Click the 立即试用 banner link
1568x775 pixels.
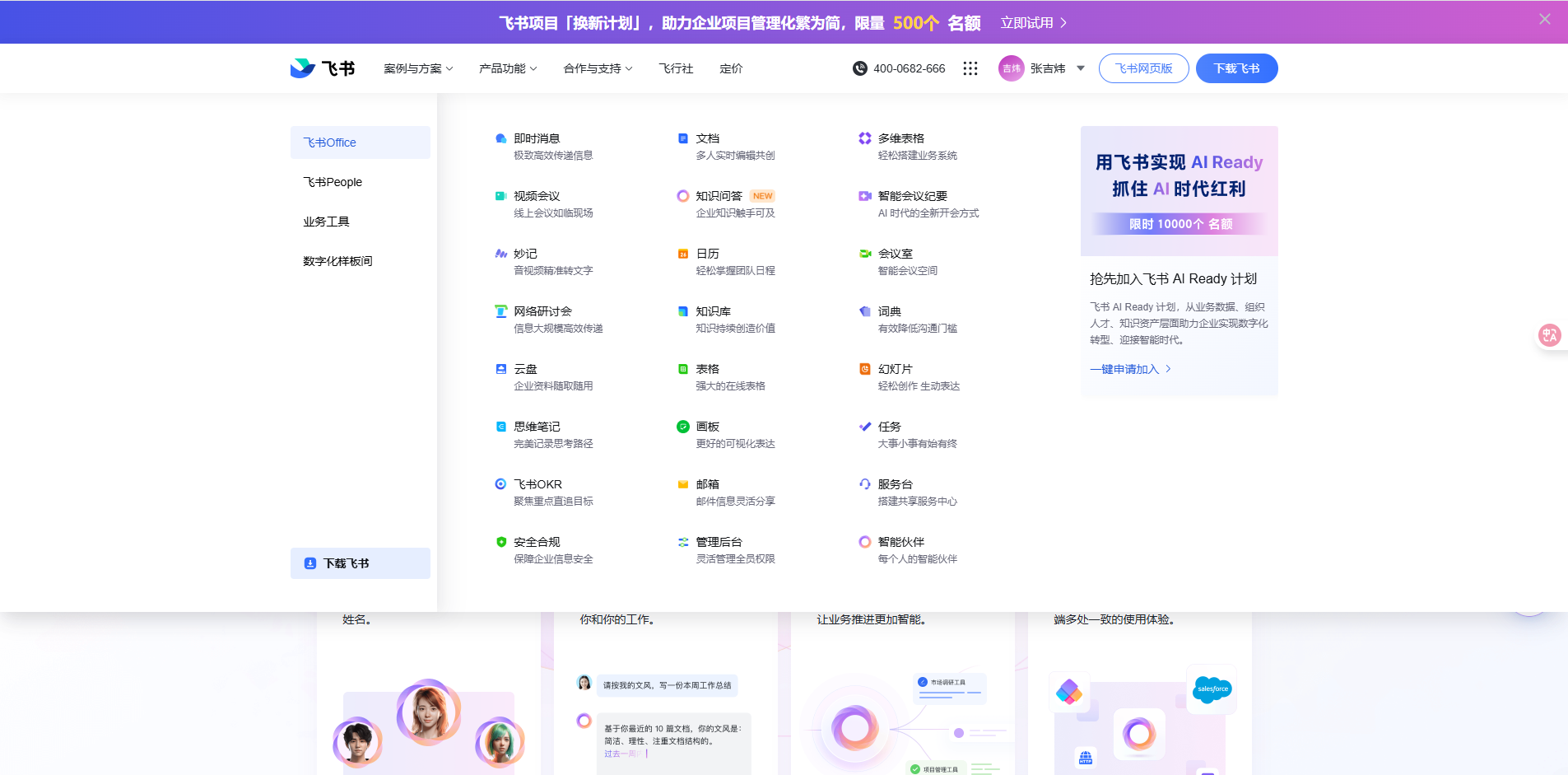click(1034, 22)
